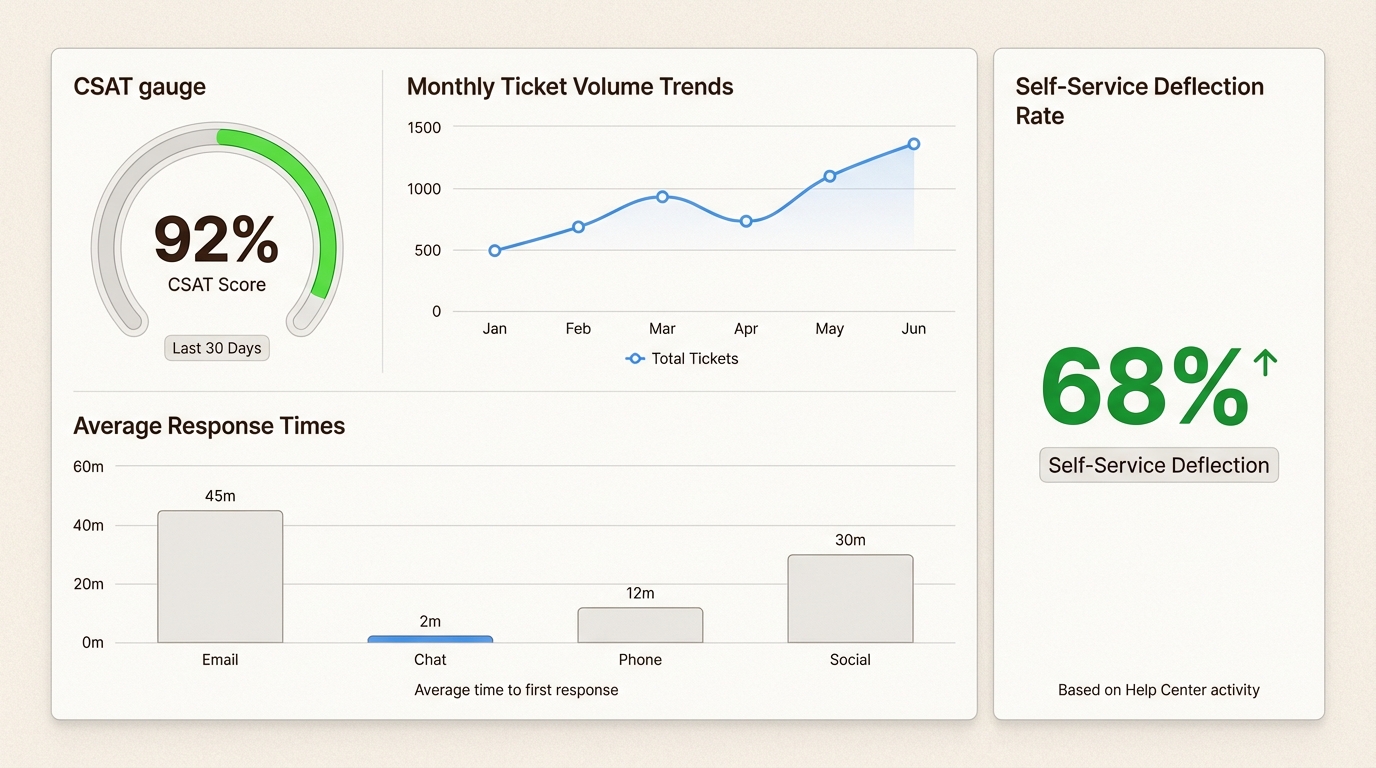Select the Feb data point marker
This screenshot has width=1376, height=768.
tap(578, 227)
